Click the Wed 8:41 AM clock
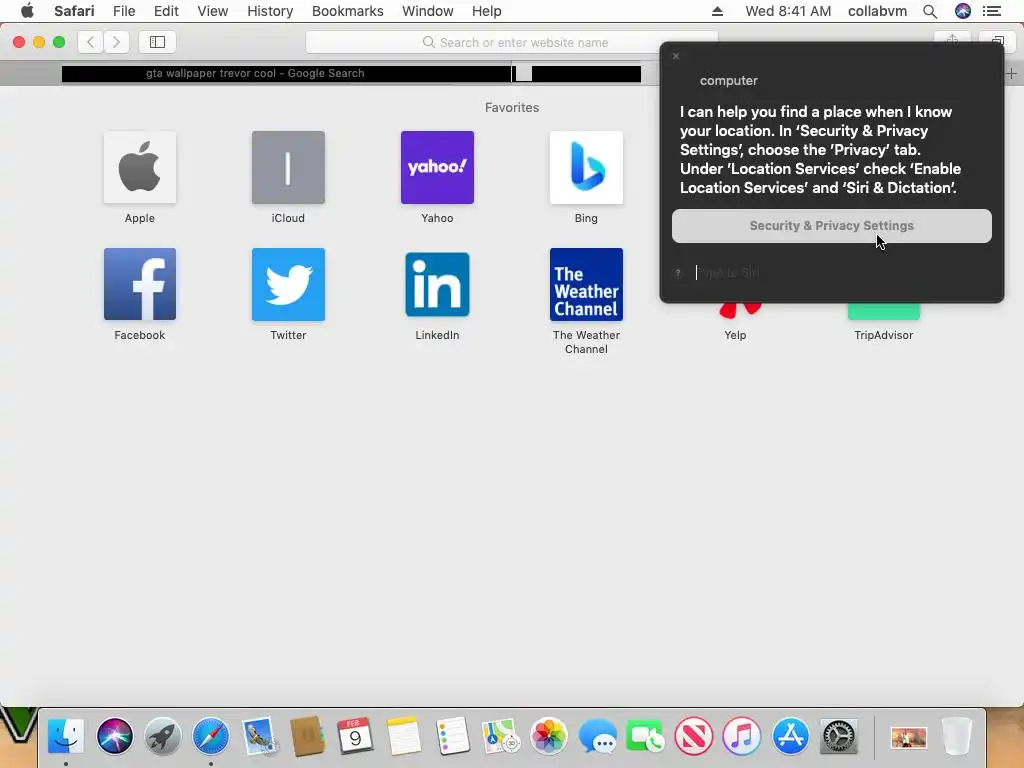The image size is (1024, 768). [x=788, y=11]
